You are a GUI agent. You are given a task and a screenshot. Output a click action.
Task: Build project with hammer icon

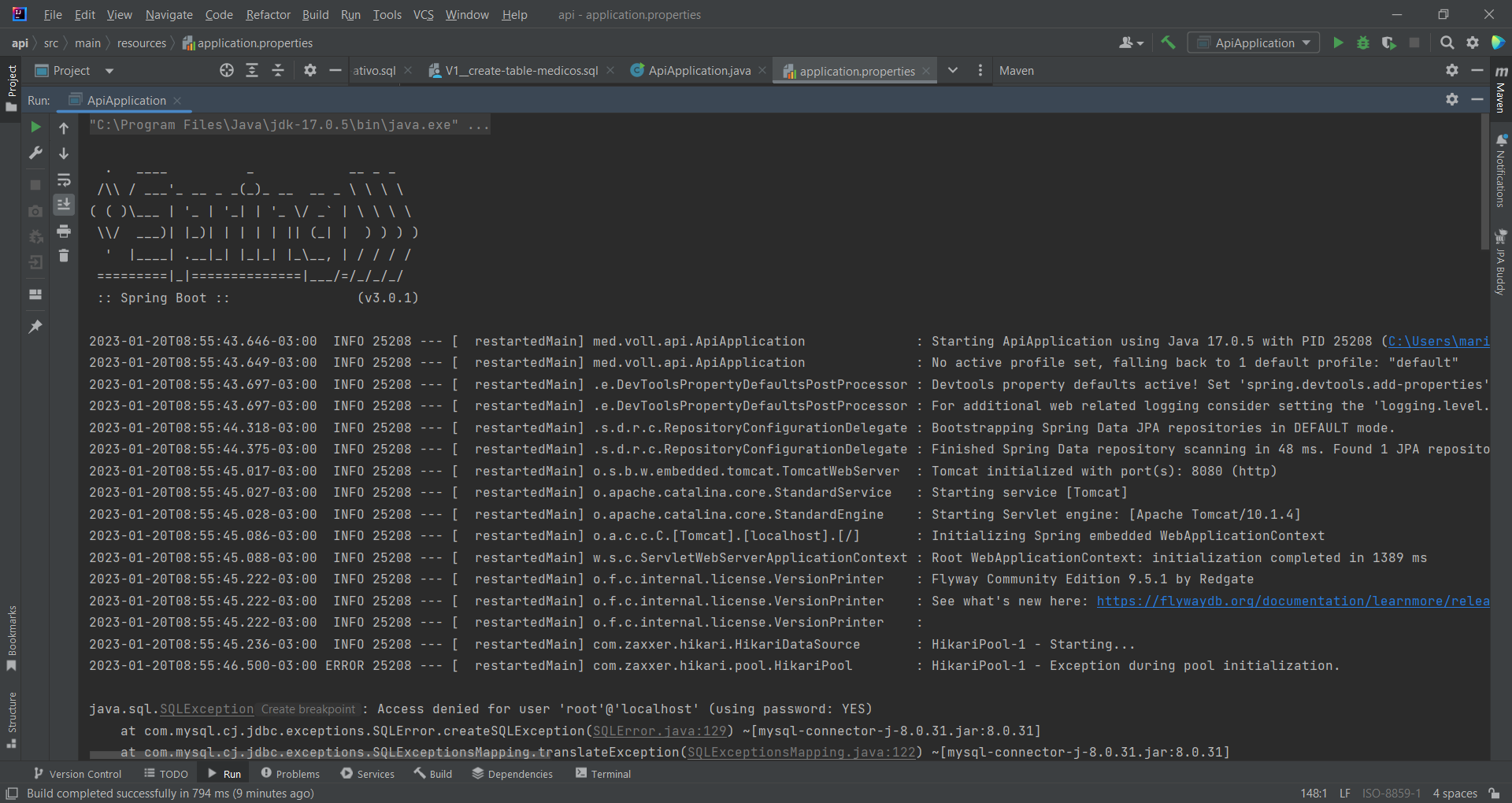(1168, 43)
